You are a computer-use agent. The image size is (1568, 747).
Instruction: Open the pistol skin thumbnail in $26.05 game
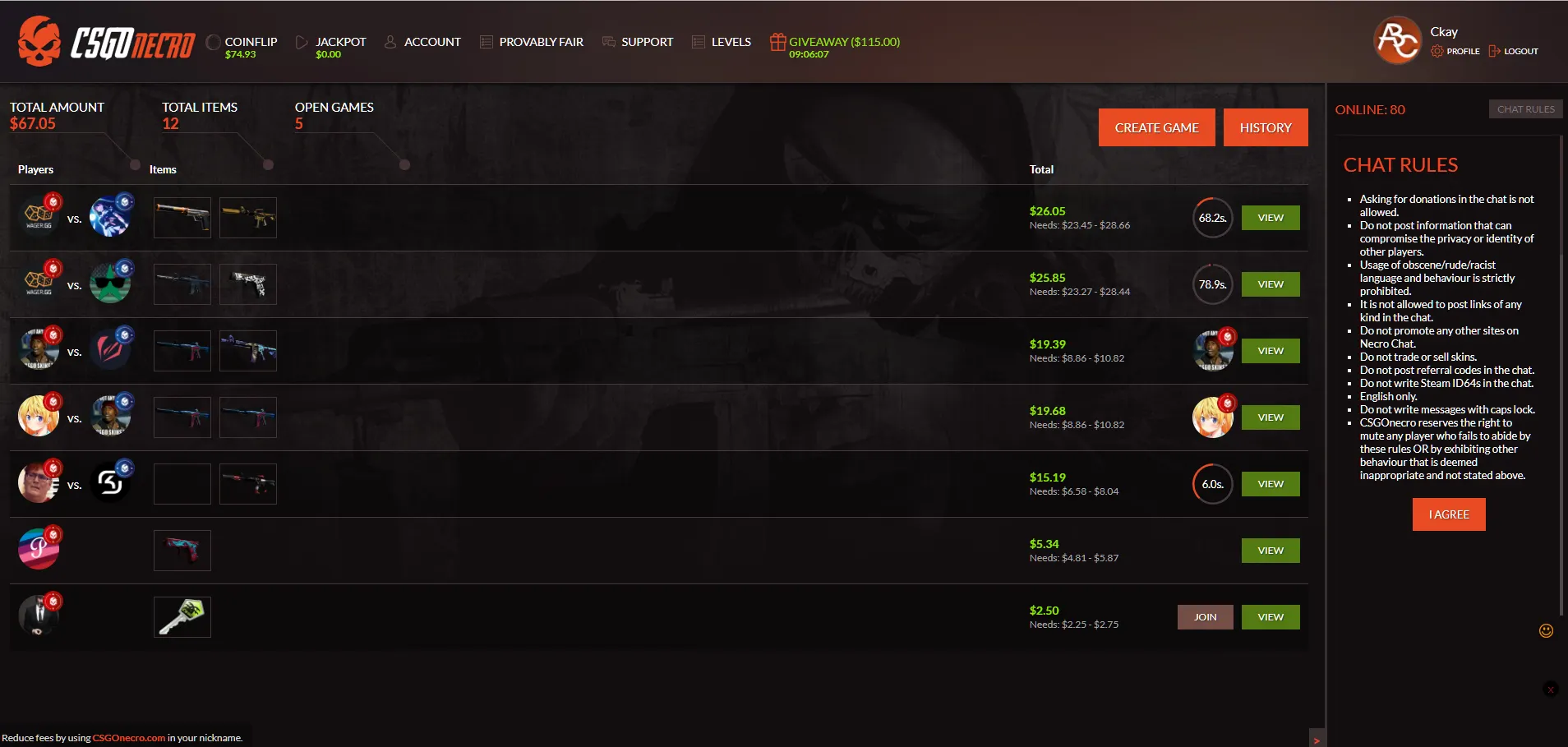(x=182, y=218)
